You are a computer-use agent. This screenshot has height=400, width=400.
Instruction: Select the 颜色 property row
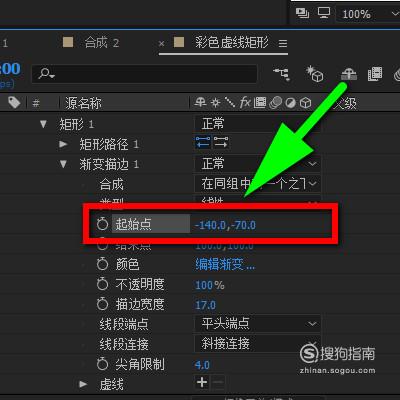point(127,264)
